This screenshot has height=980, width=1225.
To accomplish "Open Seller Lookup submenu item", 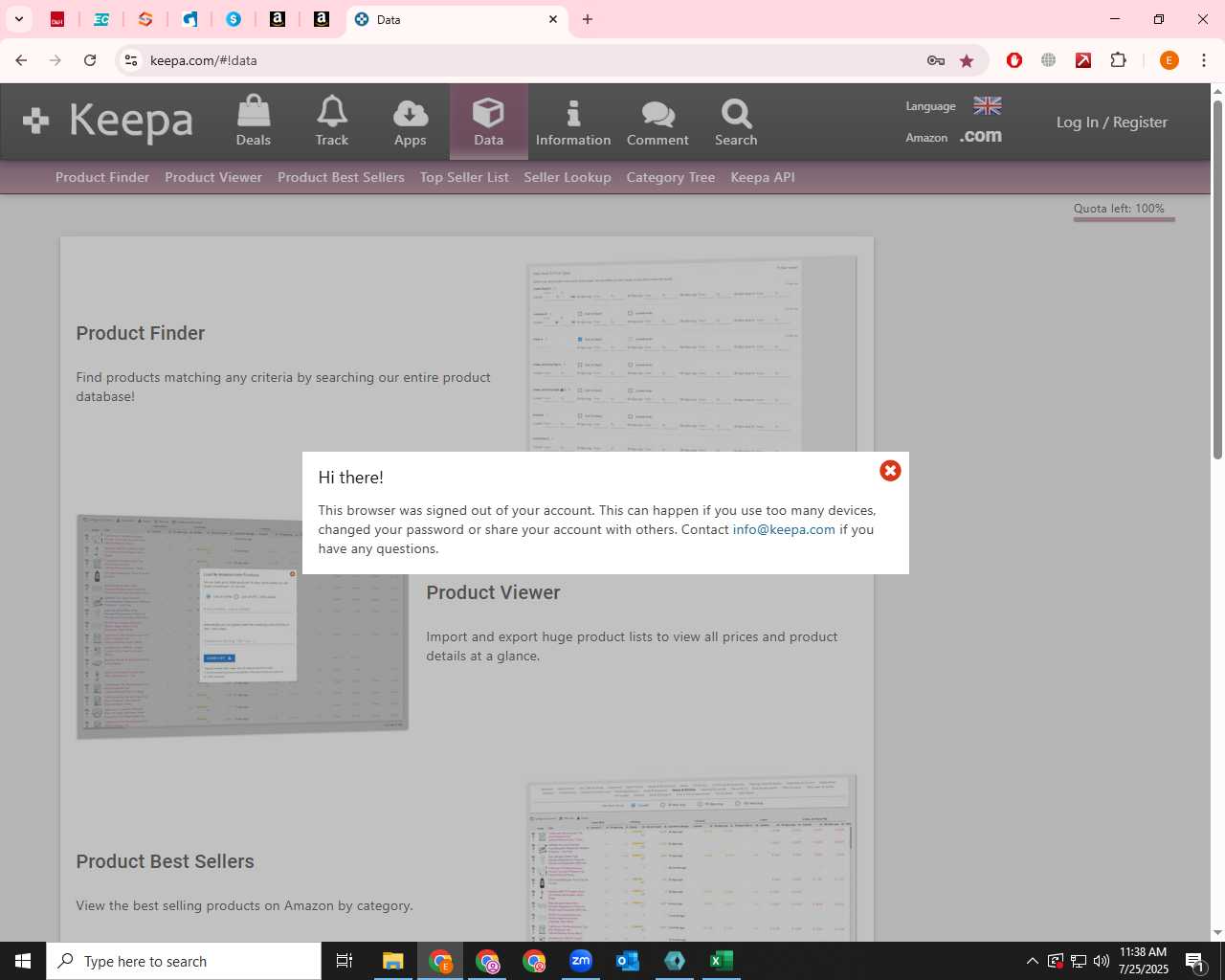I will coord(568,177).
